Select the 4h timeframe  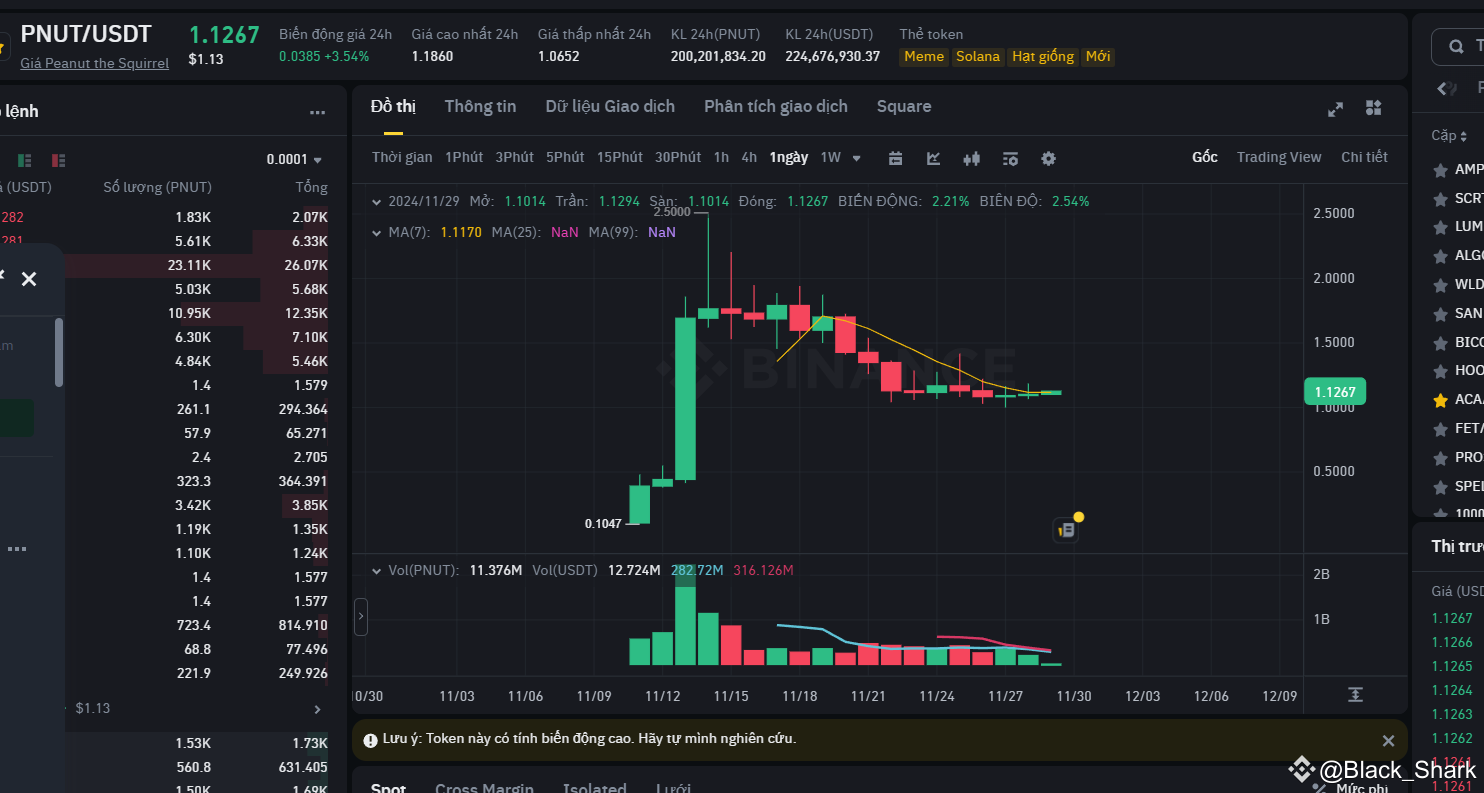pyautogui.click(x=749, y=157)
